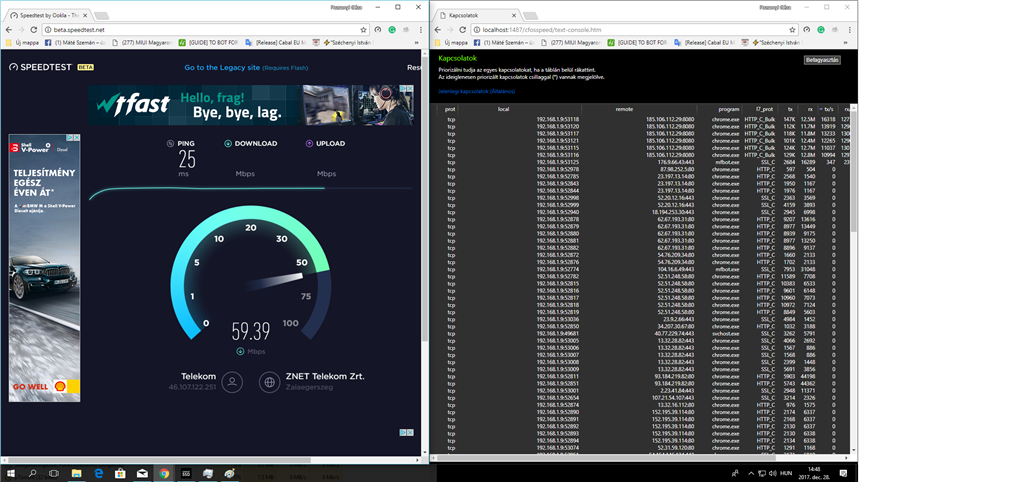Bookmark localhost page with the star icon
This screenshot has width=1024, height=482.
792,30
